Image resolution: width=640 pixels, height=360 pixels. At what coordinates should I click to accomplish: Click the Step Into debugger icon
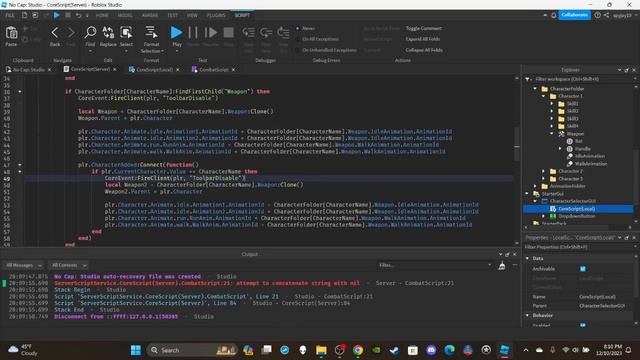[x=249, y=32]
